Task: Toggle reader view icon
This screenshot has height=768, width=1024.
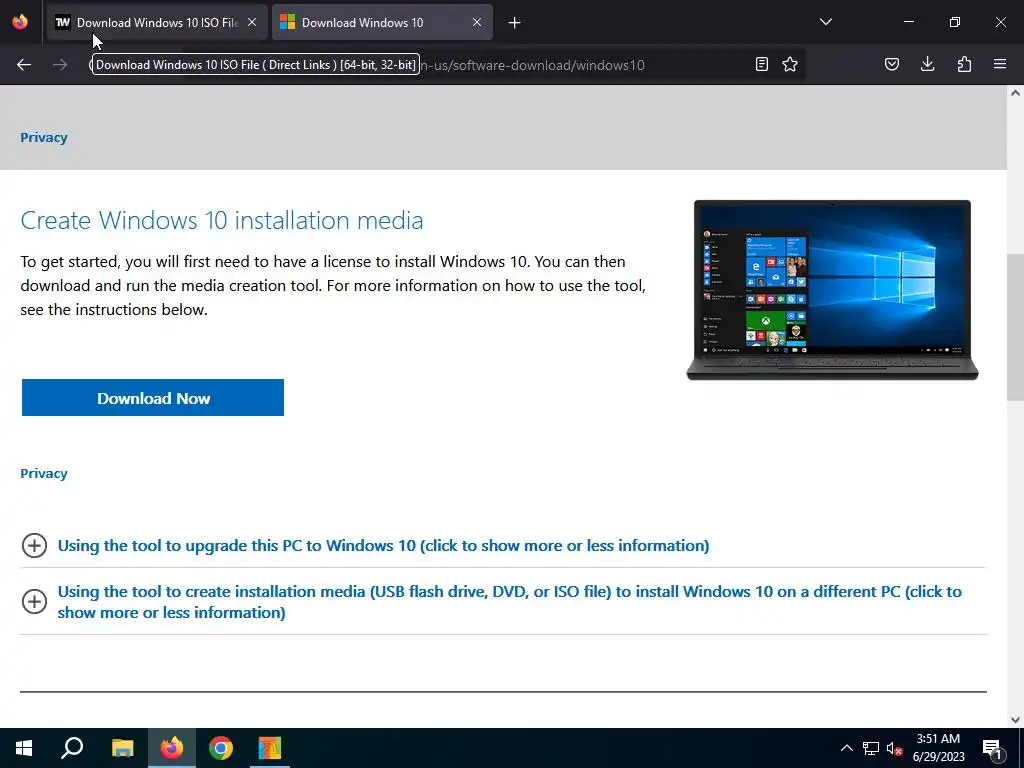Action: tap(761, 64)
